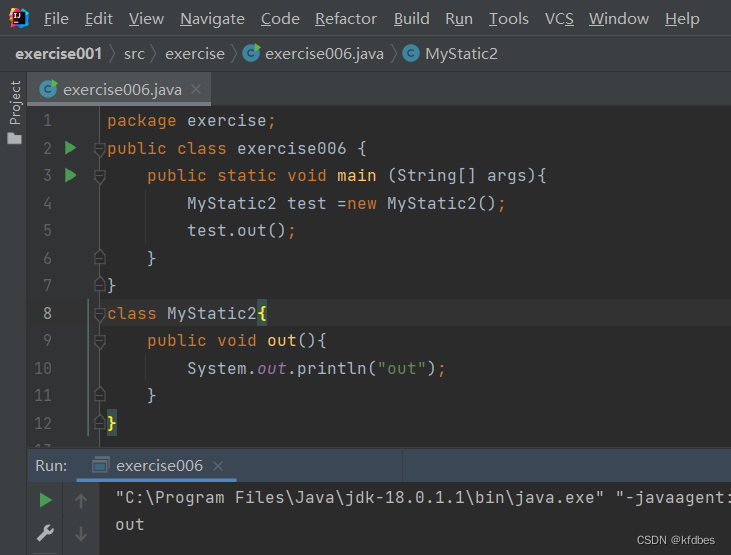Collapse the exercise006 class code block
This screenshot has height=555, width=731.
[99, 149]
